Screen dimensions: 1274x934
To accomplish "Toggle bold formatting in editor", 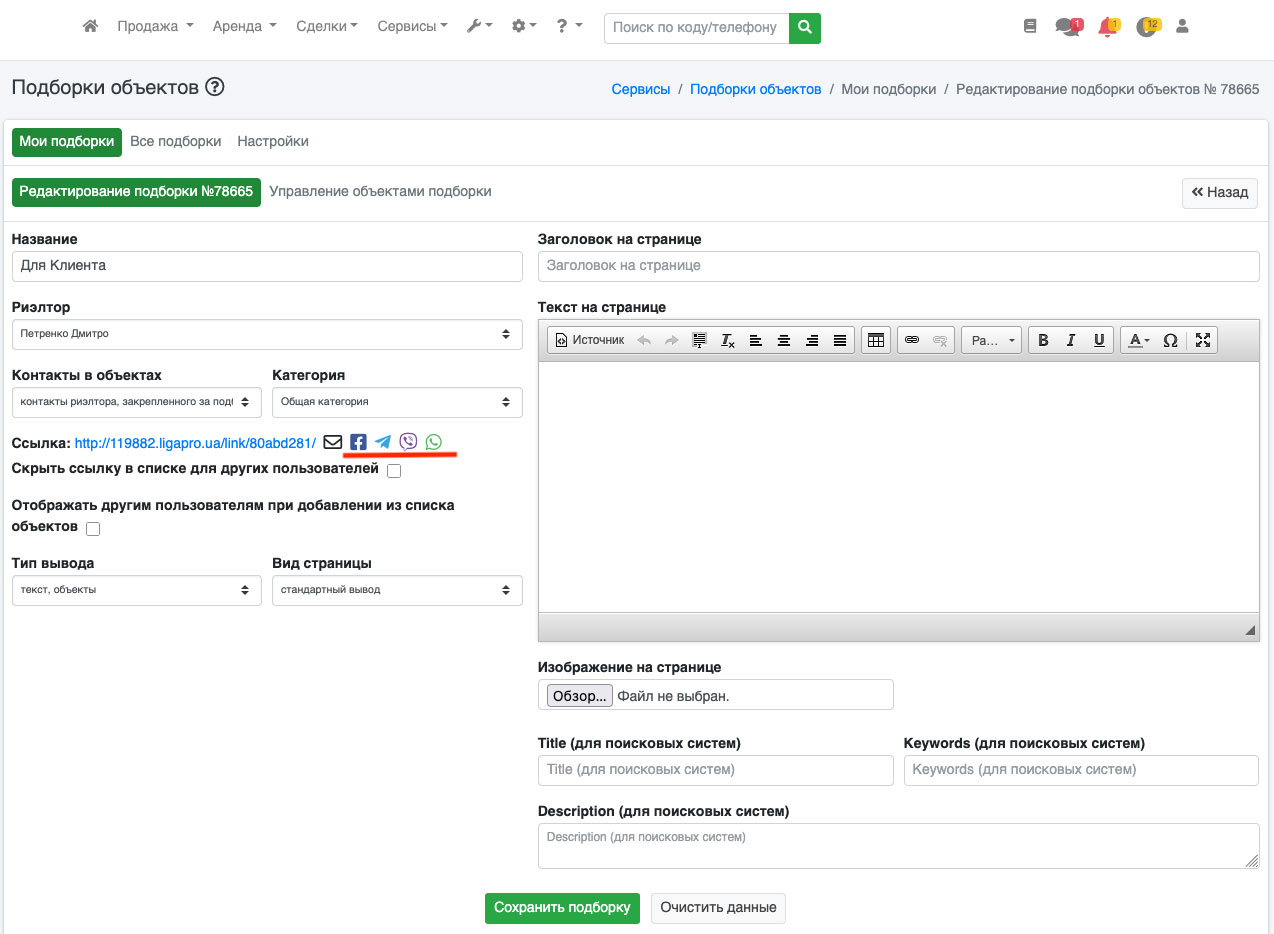I will coord(1043,340).
